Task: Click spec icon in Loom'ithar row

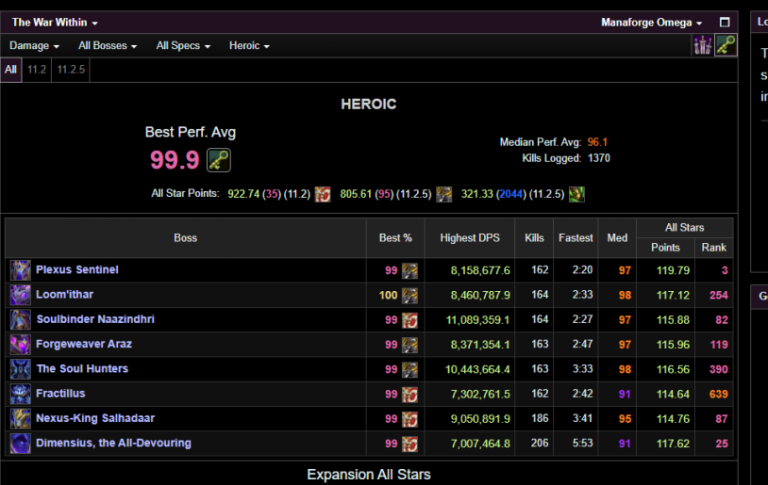Action: [410, 295]
